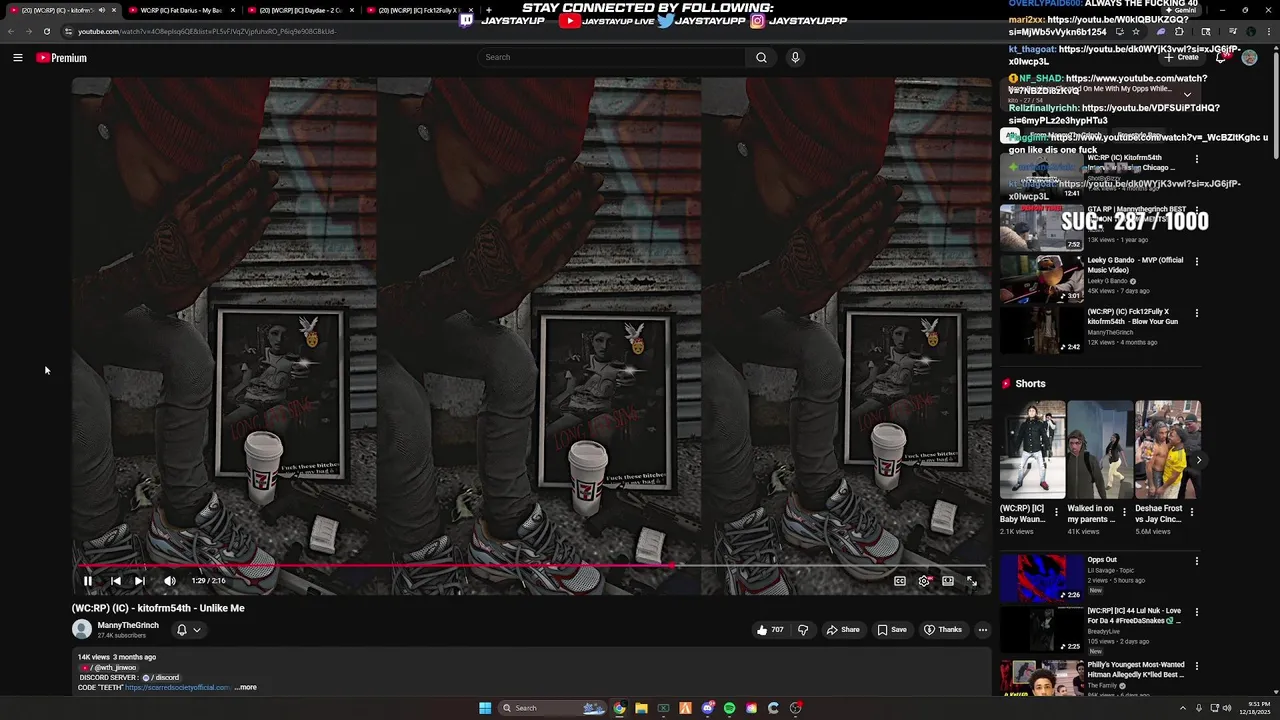1280x720 pixels.
Task: Go to YouTube Premium home logo
Action: pos(62,58)
